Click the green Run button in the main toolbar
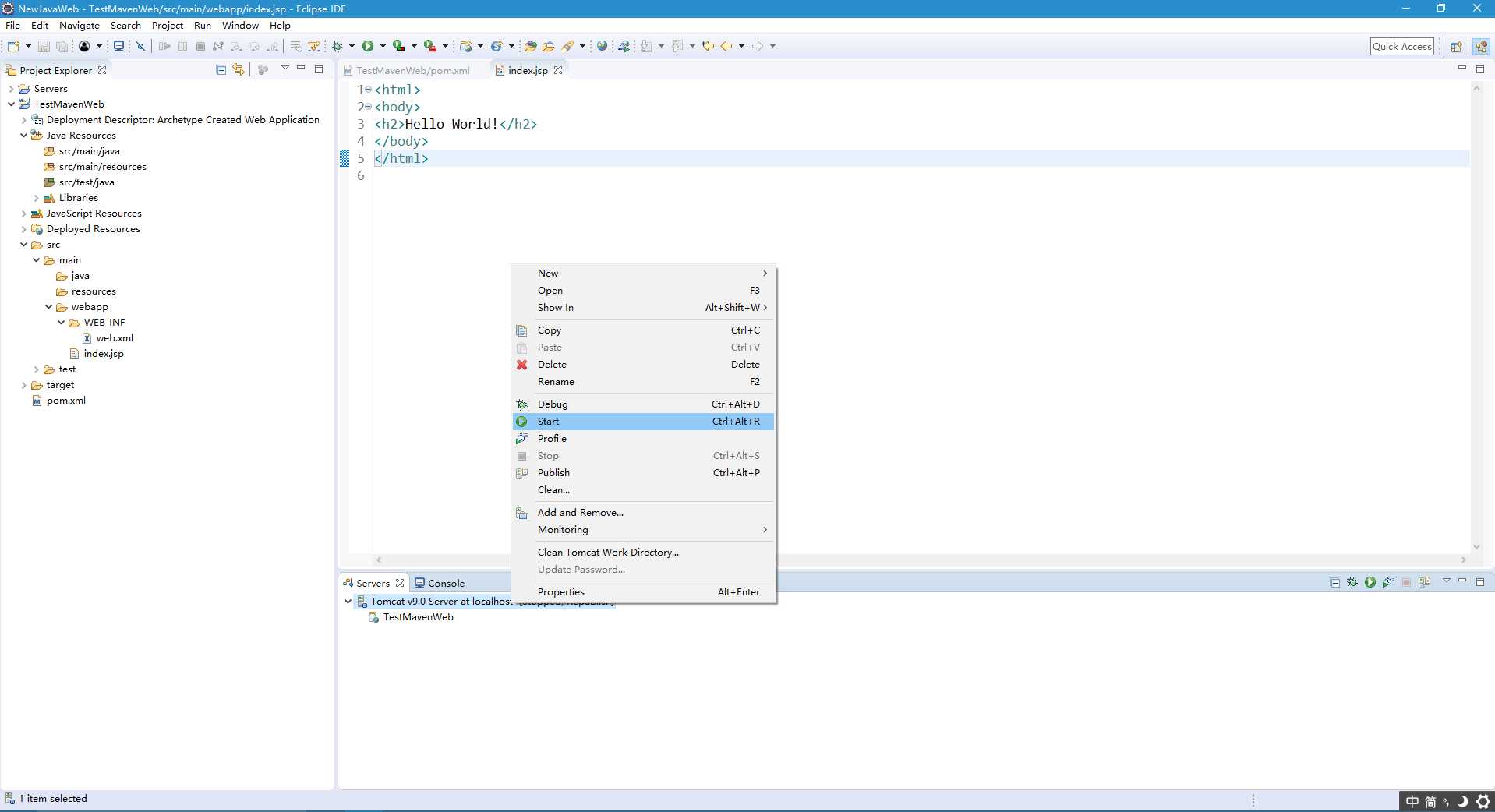The image size is (1495, 812). tap(368, 46)
